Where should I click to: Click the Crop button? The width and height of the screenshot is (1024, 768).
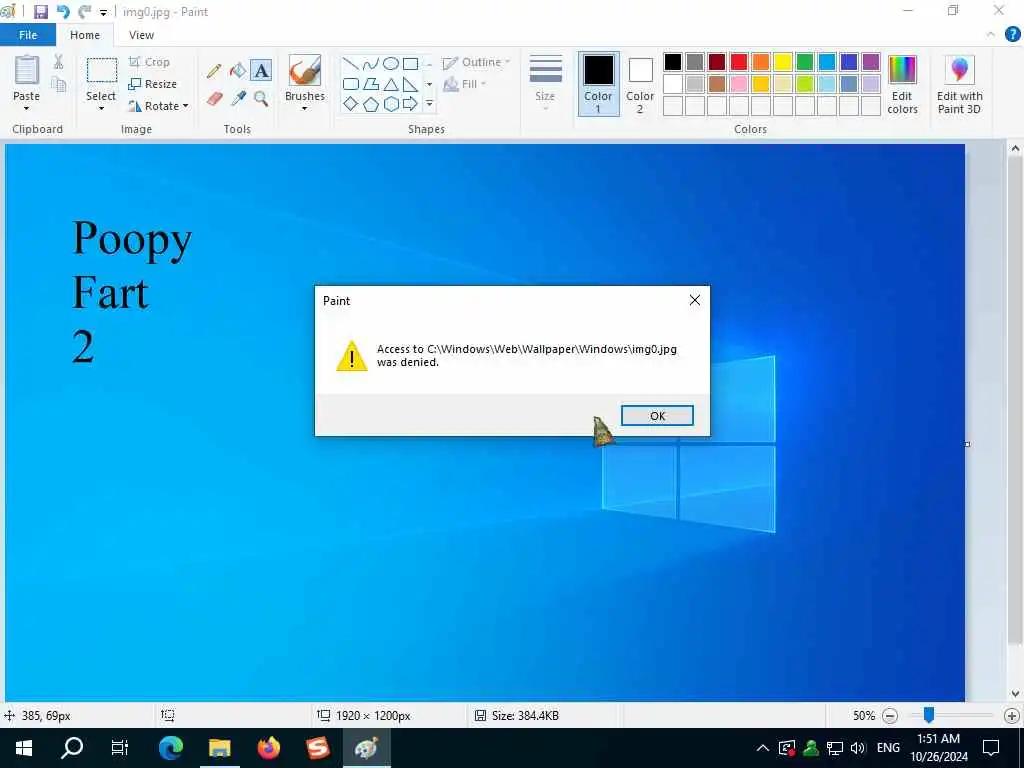(x=150, y=62)
